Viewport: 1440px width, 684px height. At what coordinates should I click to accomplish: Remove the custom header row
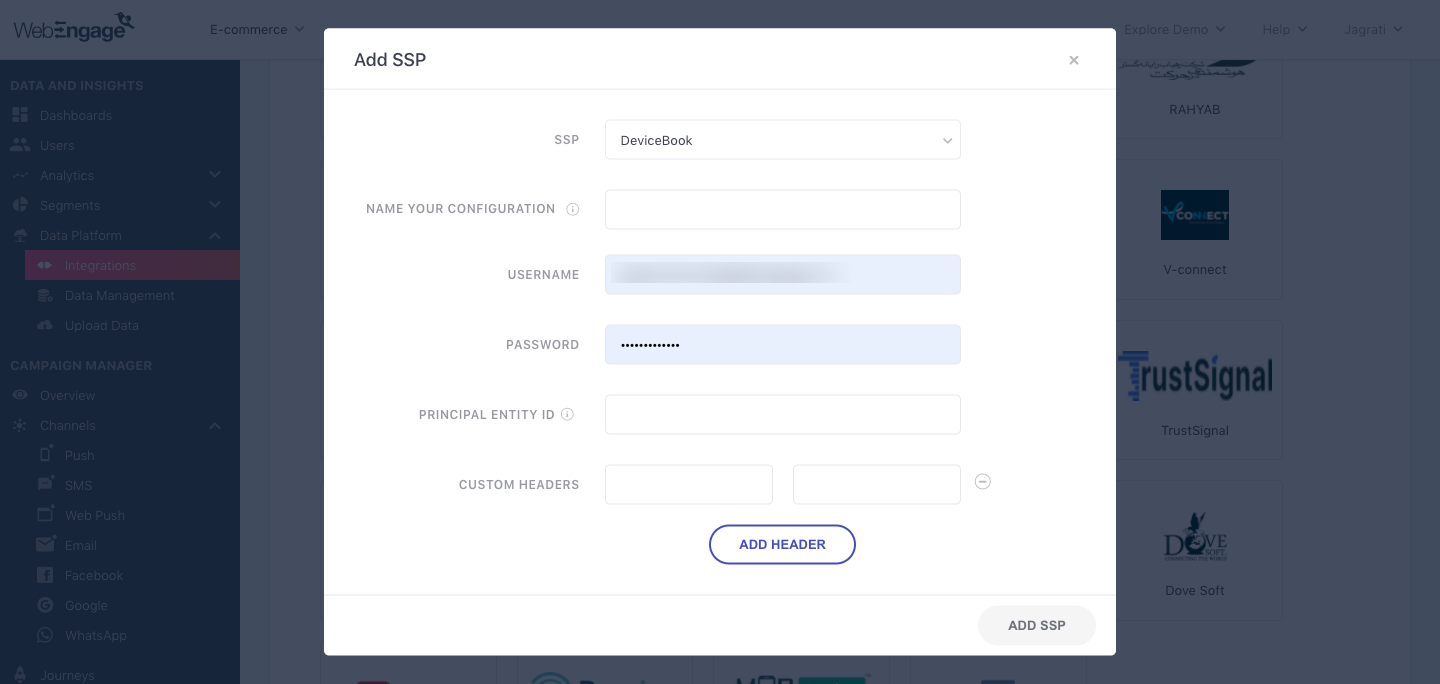[x=983, y=482]
